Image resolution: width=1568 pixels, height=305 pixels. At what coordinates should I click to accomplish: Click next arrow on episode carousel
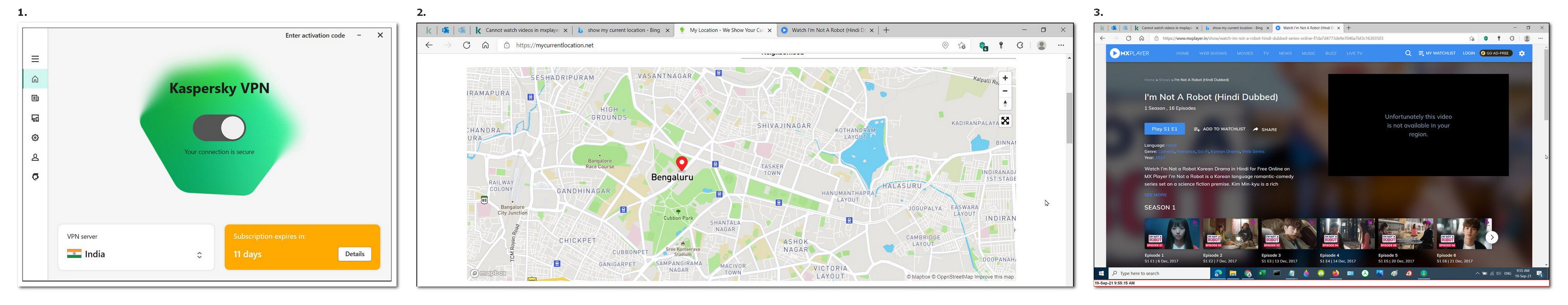point(1491,238)
